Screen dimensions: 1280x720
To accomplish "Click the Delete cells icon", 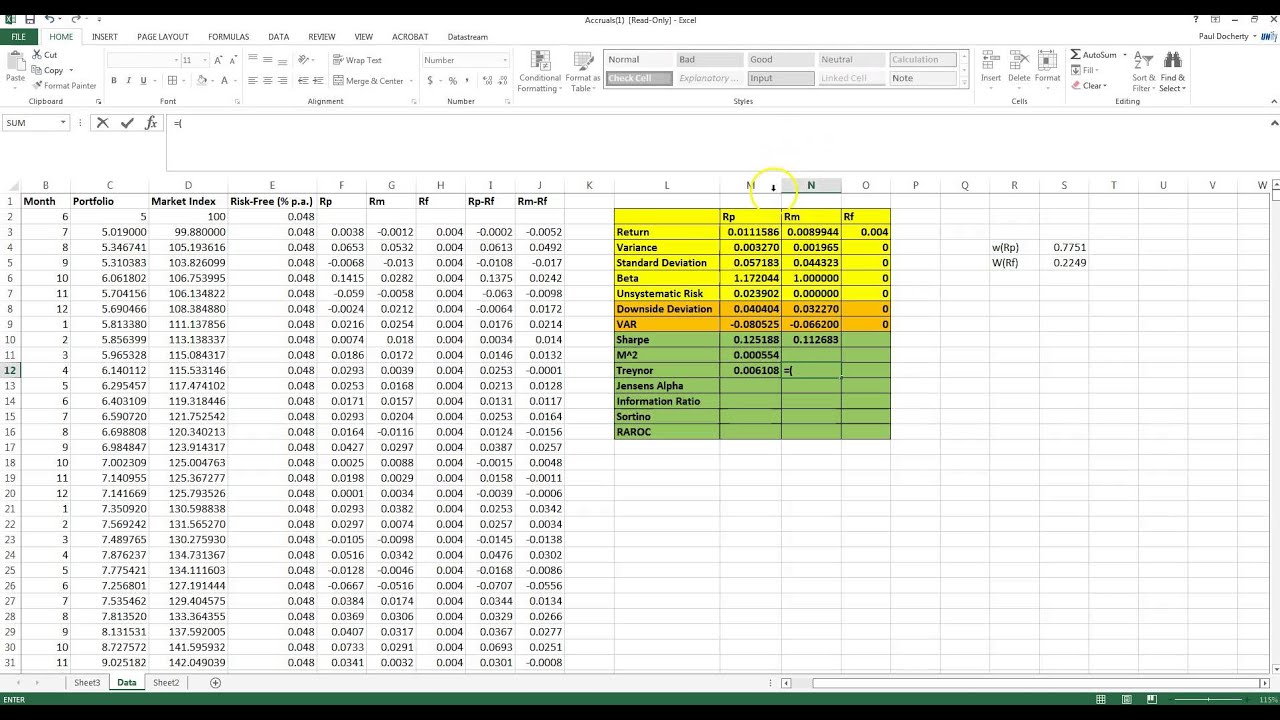I will coord(1019,61).
